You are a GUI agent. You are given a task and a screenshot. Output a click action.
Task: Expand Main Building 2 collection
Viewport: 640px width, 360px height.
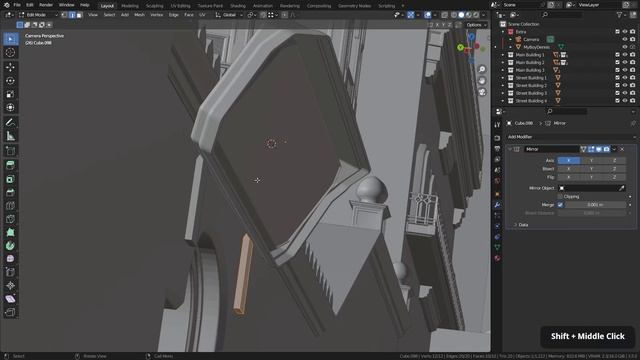[503, 62]
